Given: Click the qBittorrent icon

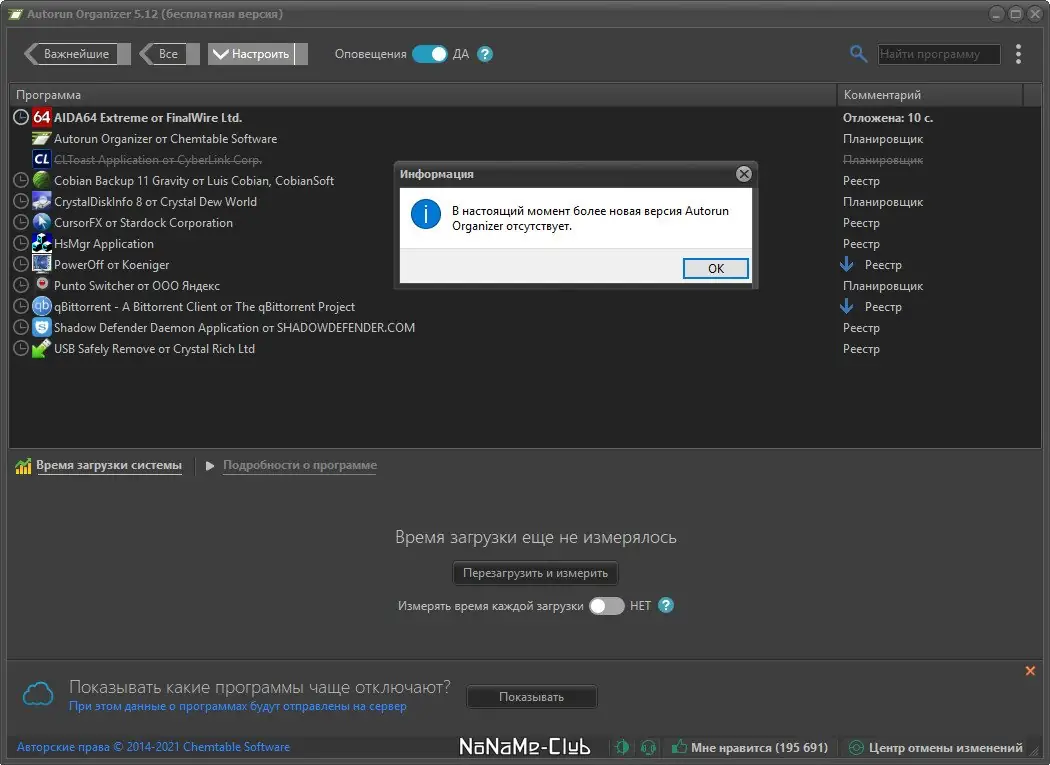Looking at the screenshot, I should [42, 306].
